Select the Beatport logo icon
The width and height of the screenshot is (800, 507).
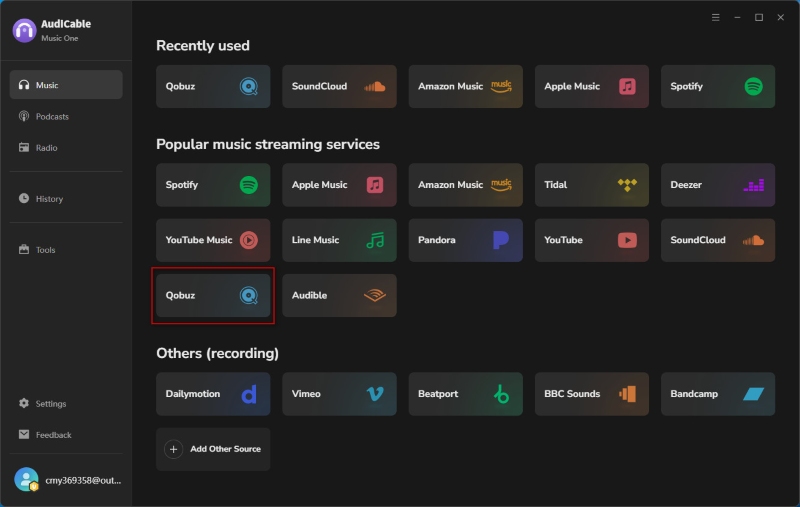coord(501,394)
